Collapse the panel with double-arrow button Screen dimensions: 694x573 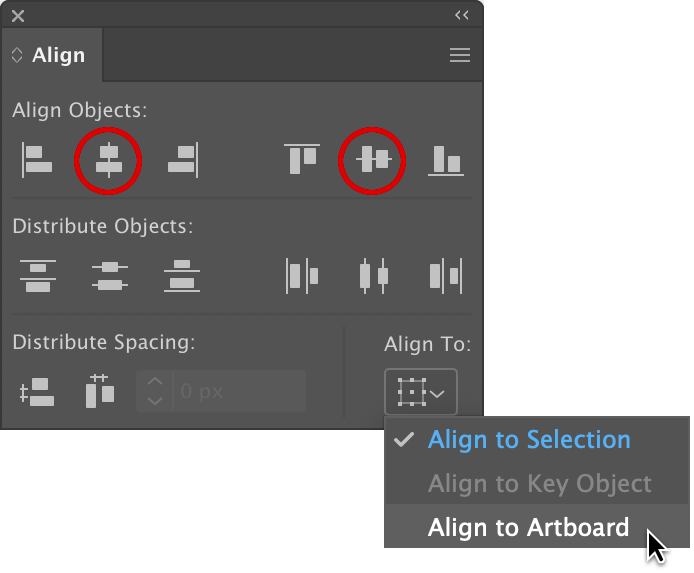[x=461, y=16]
